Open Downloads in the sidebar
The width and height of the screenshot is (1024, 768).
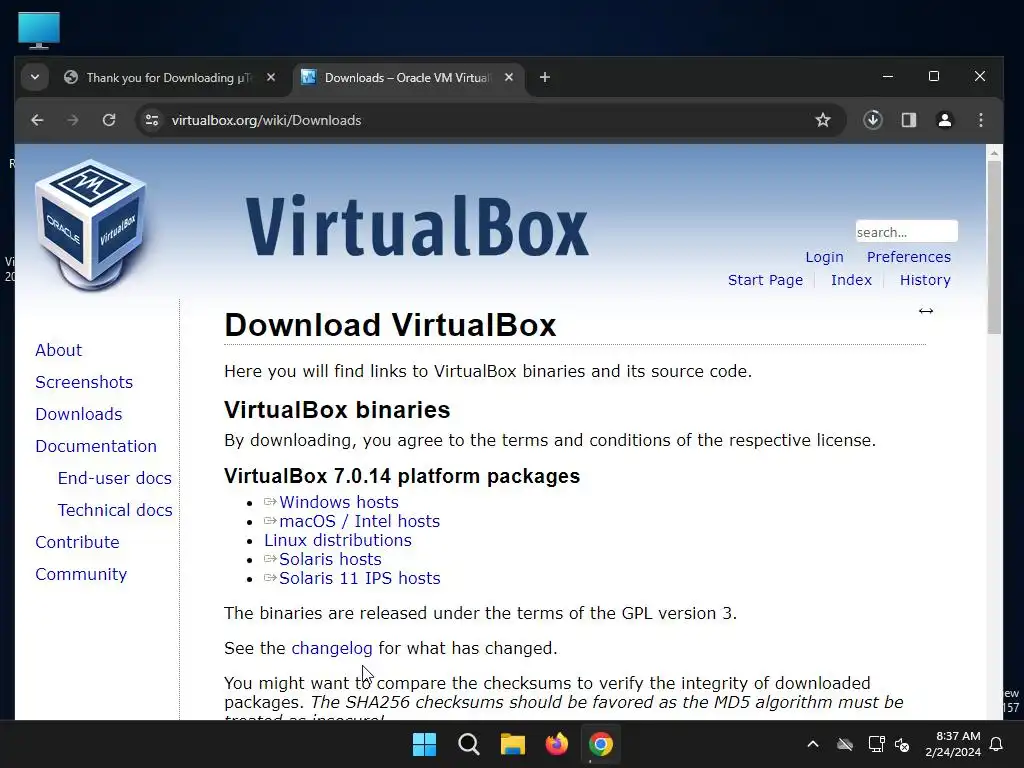(79, 414)
